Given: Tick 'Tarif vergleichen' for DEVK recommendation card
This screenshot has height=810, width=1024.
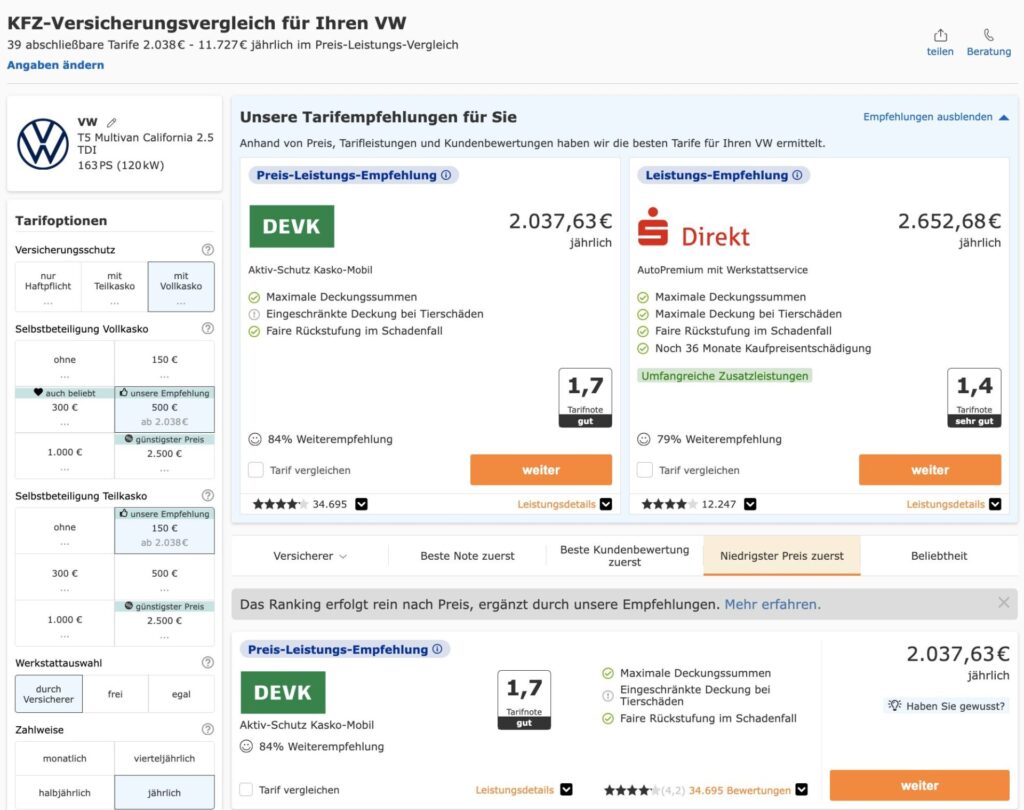Looking at the screenshot, I should 256,470.
